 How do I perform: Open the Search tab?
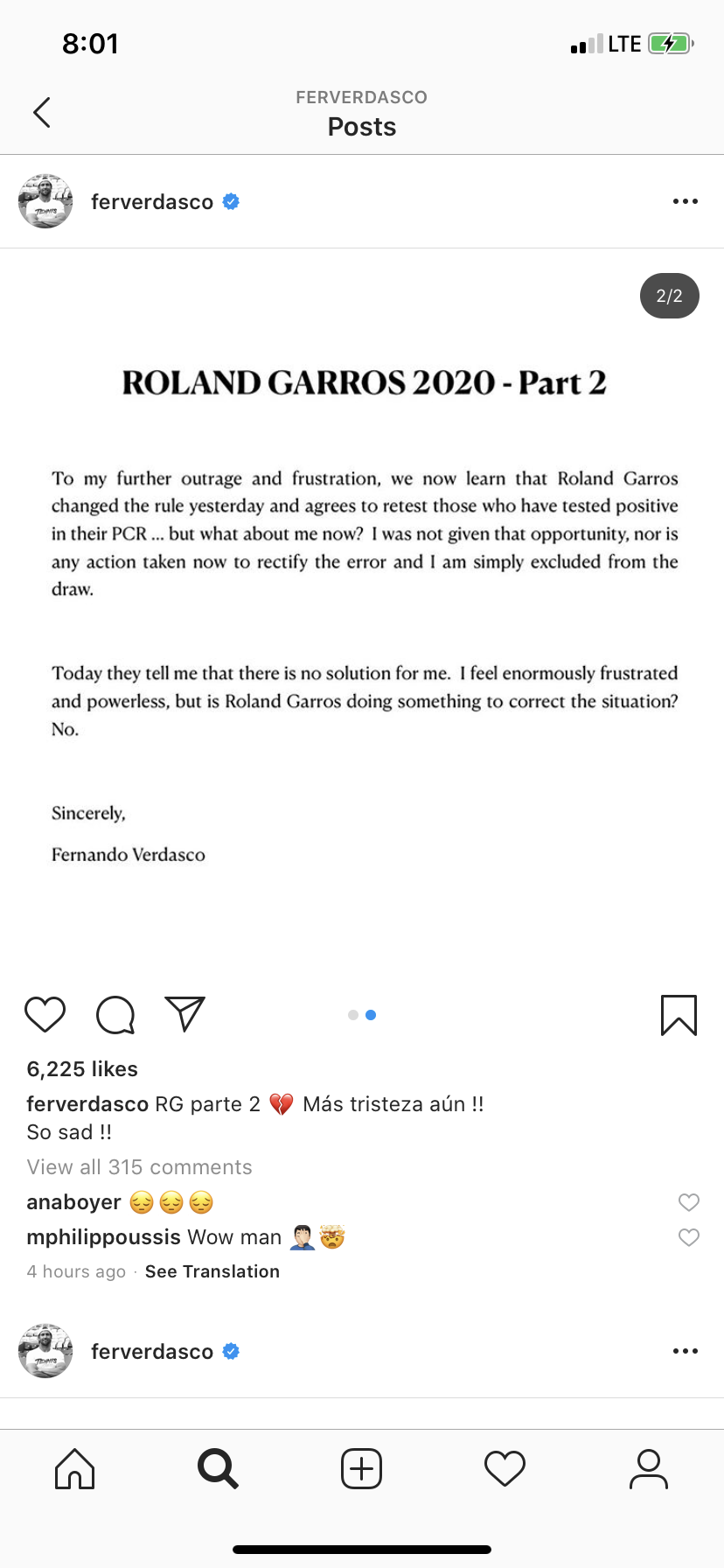click(x=218, y=1468)
